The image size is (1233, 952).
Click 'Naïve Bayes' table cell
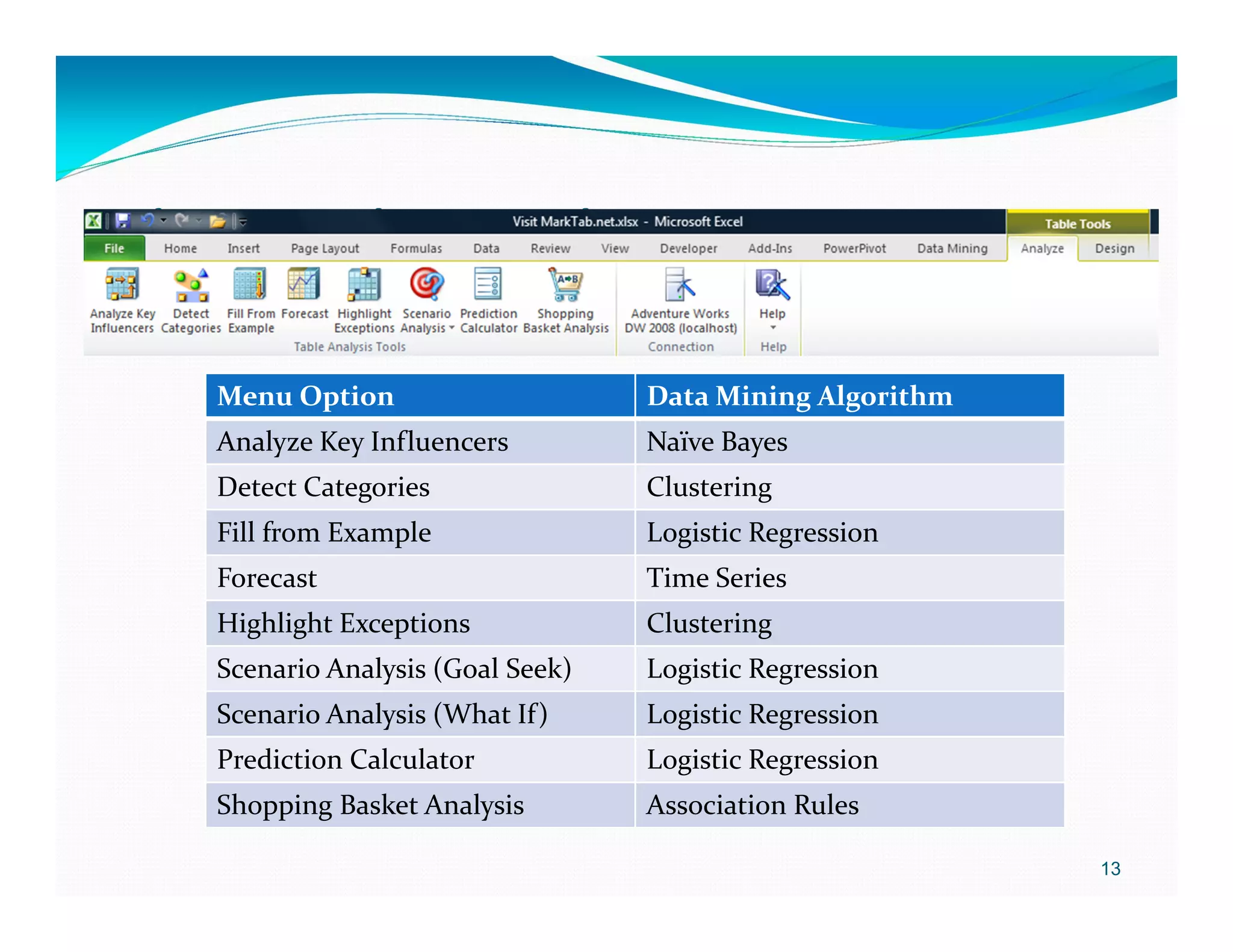tap(849, 442)
